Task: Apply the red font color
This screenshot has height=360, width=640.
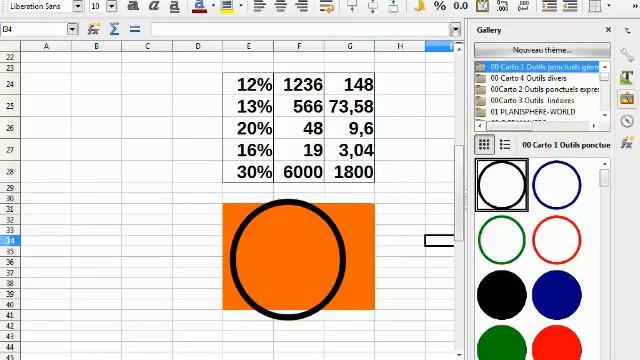Action: [200, 6]
